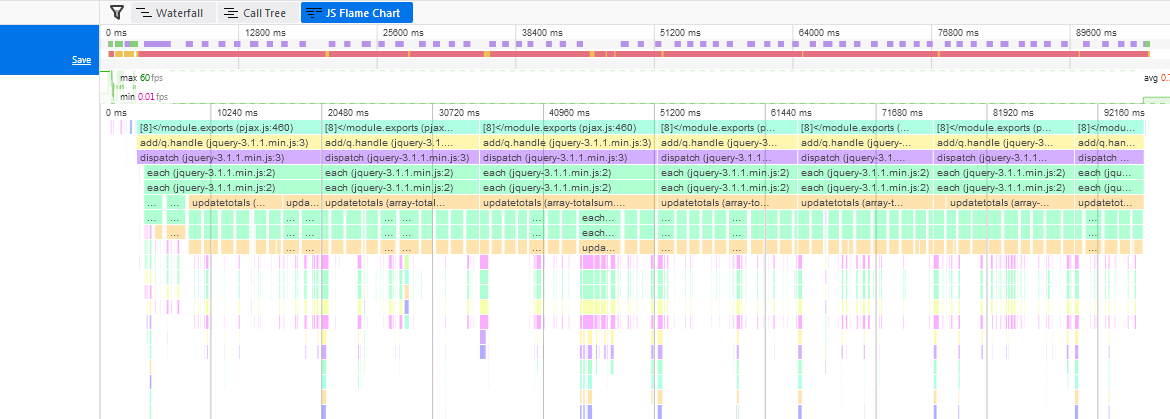Select the small "upda..." frame block
Viewport: 1170px width, 419px height.
[x=599, y=247]
